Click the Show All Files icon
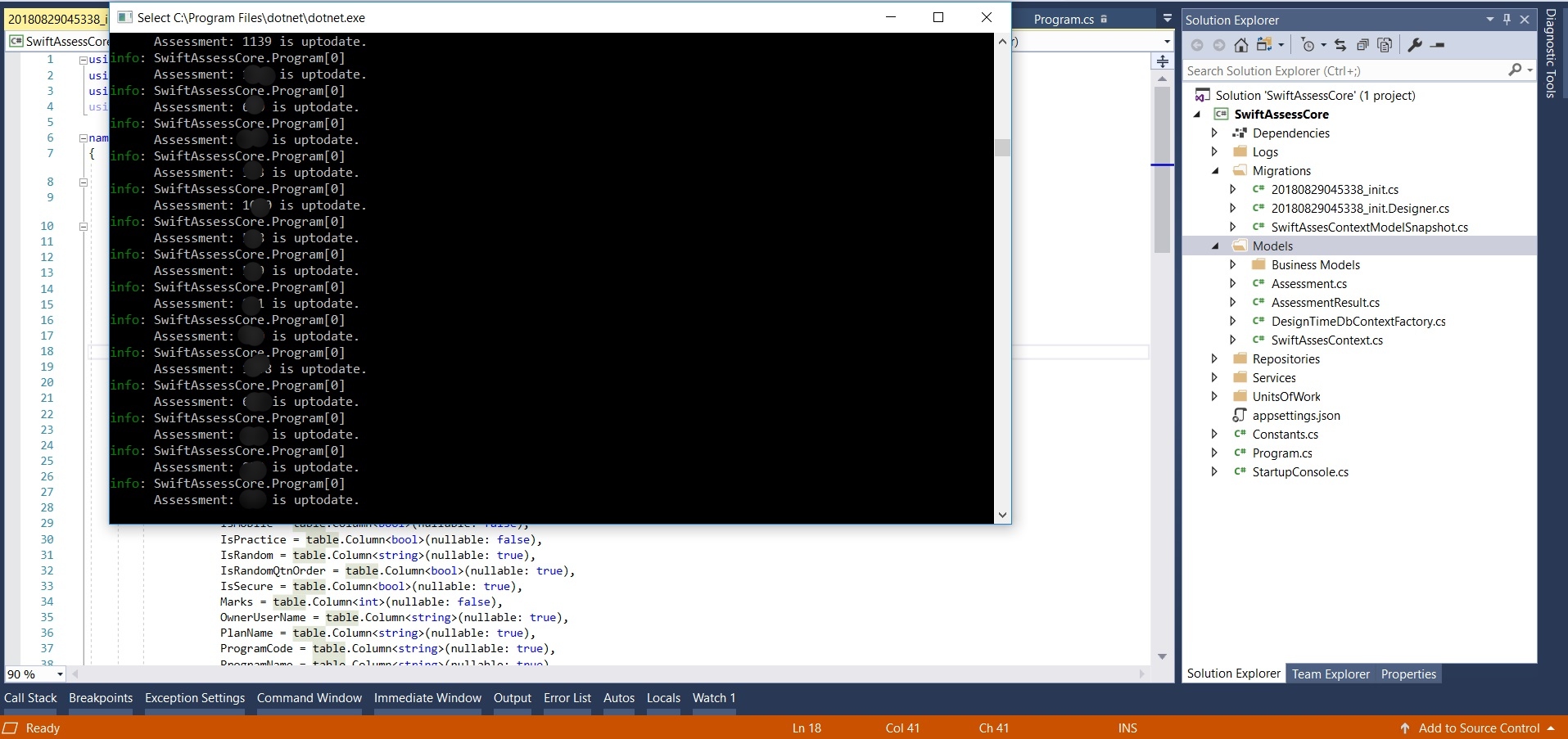This screenshot has height=739, width=1568. click(1385, 45)
